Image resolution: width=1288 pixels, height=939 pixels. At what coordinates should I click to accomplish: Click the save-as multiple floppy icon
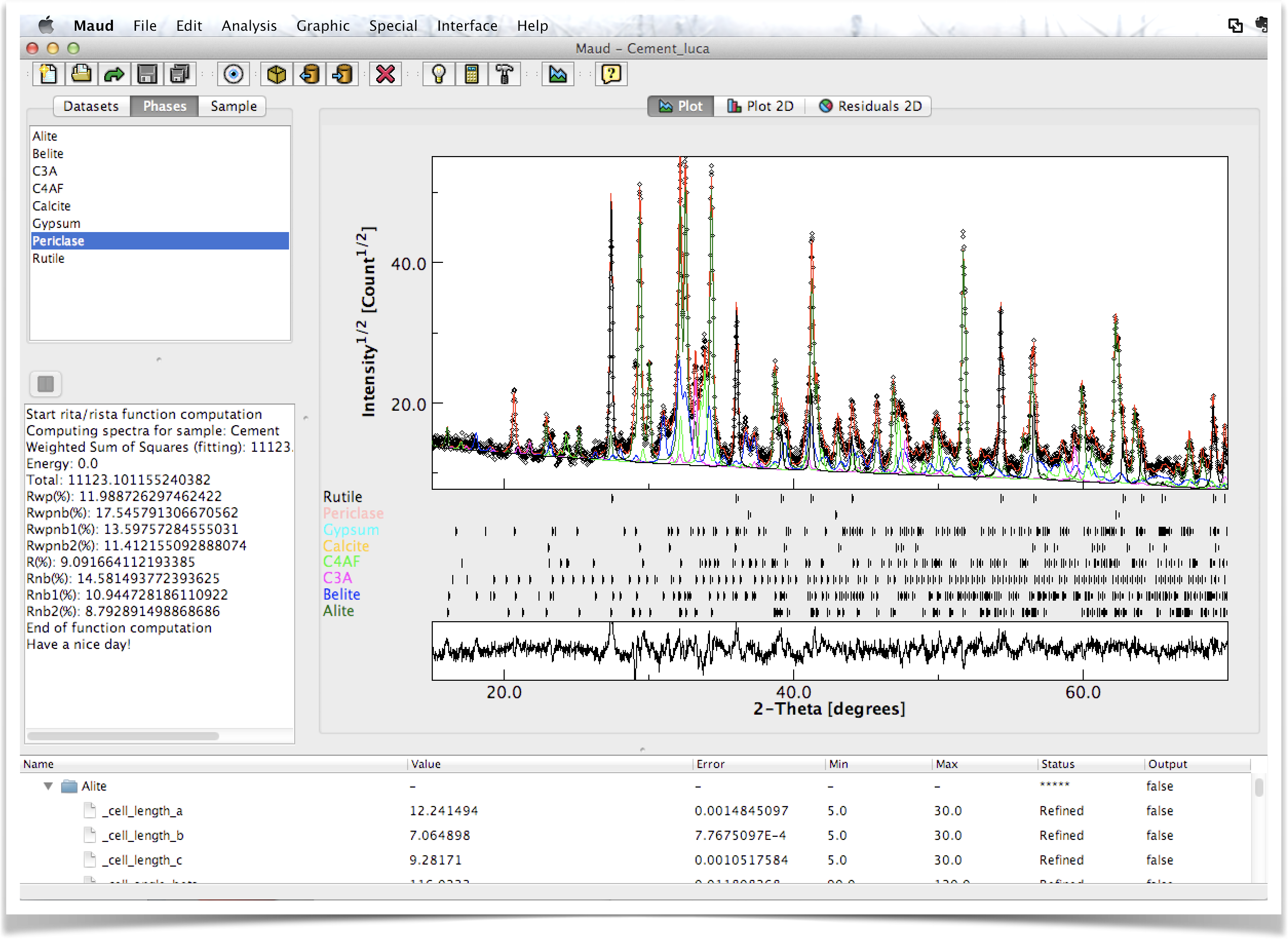(180, 74)
